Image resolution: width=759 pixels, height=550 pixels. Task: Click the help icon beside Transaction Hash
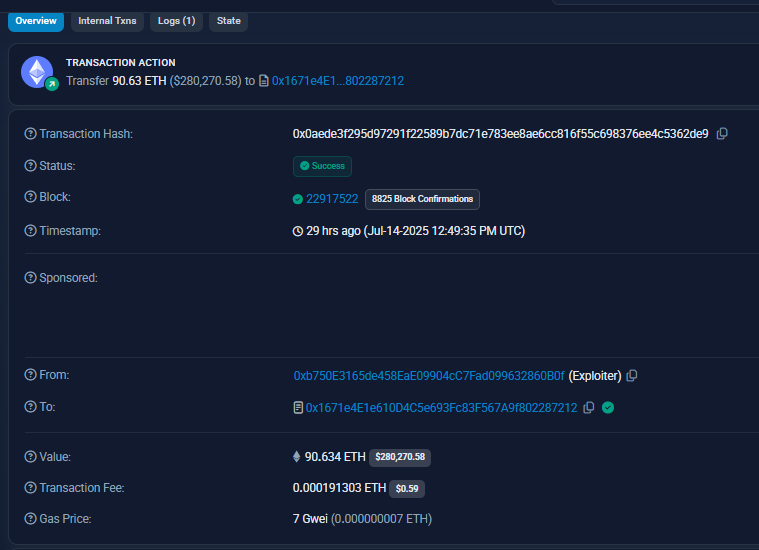click(30, 134)
